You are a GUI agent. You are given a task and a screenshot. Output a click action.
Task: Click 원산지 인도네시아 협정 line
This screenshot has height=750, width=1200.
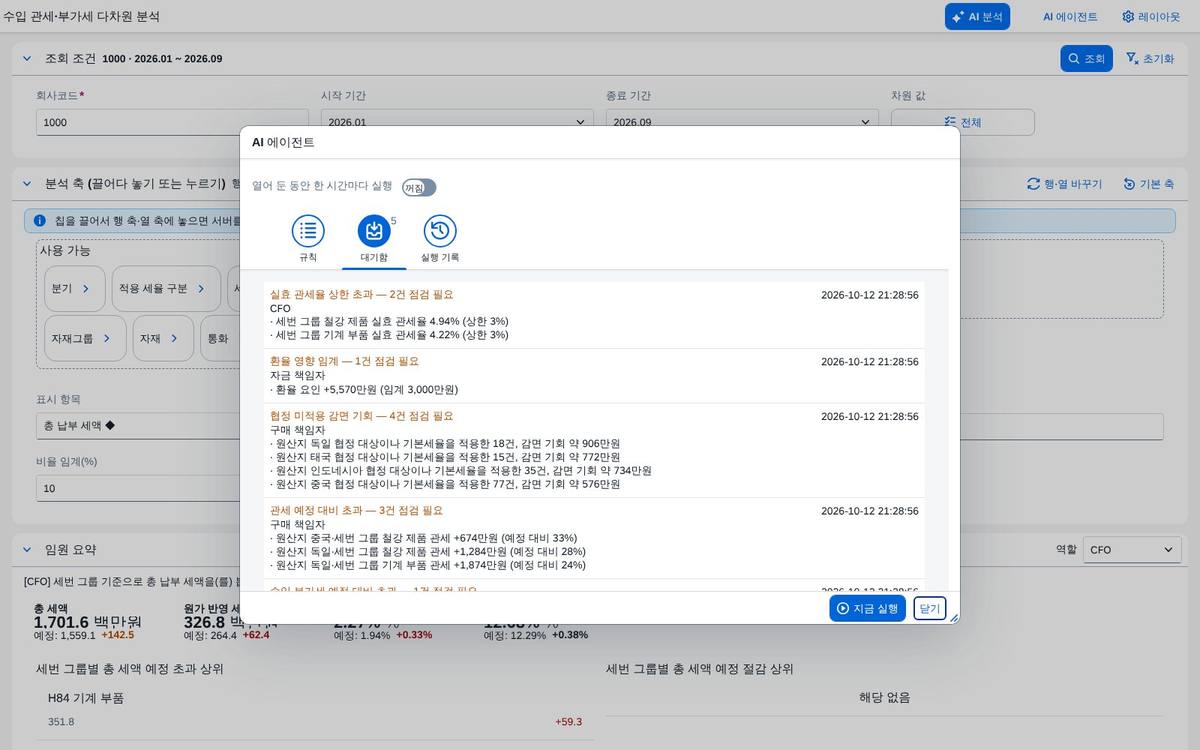pos(461,470)
